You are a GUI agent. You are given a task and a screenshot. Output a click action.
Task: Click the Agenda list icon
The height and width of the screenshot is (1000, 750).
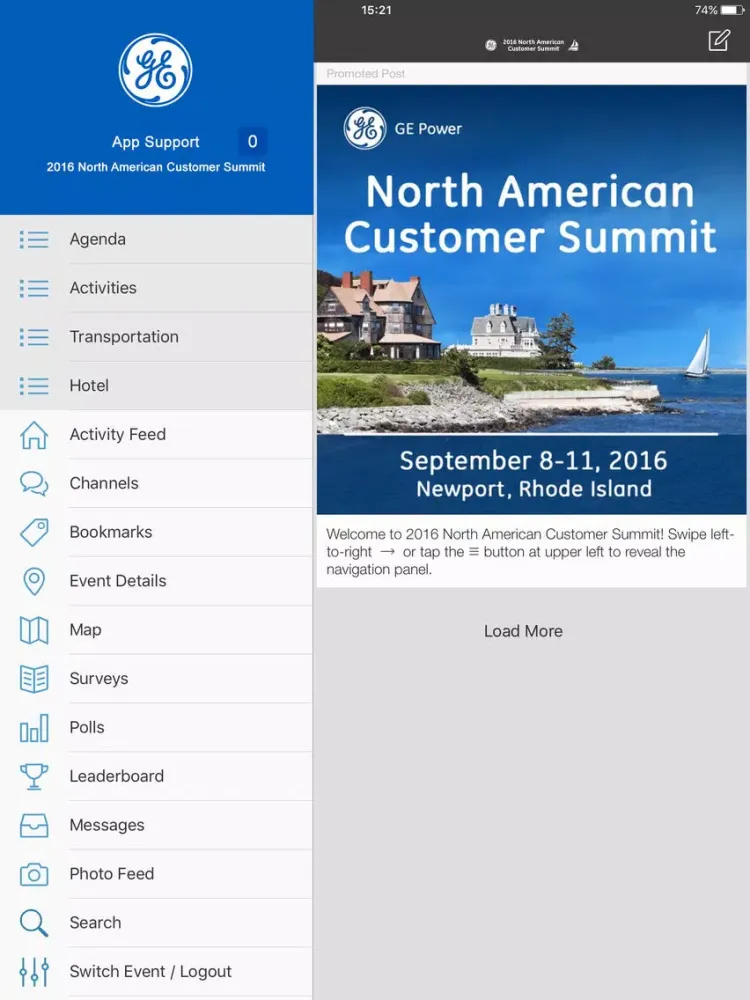point(34,240)
